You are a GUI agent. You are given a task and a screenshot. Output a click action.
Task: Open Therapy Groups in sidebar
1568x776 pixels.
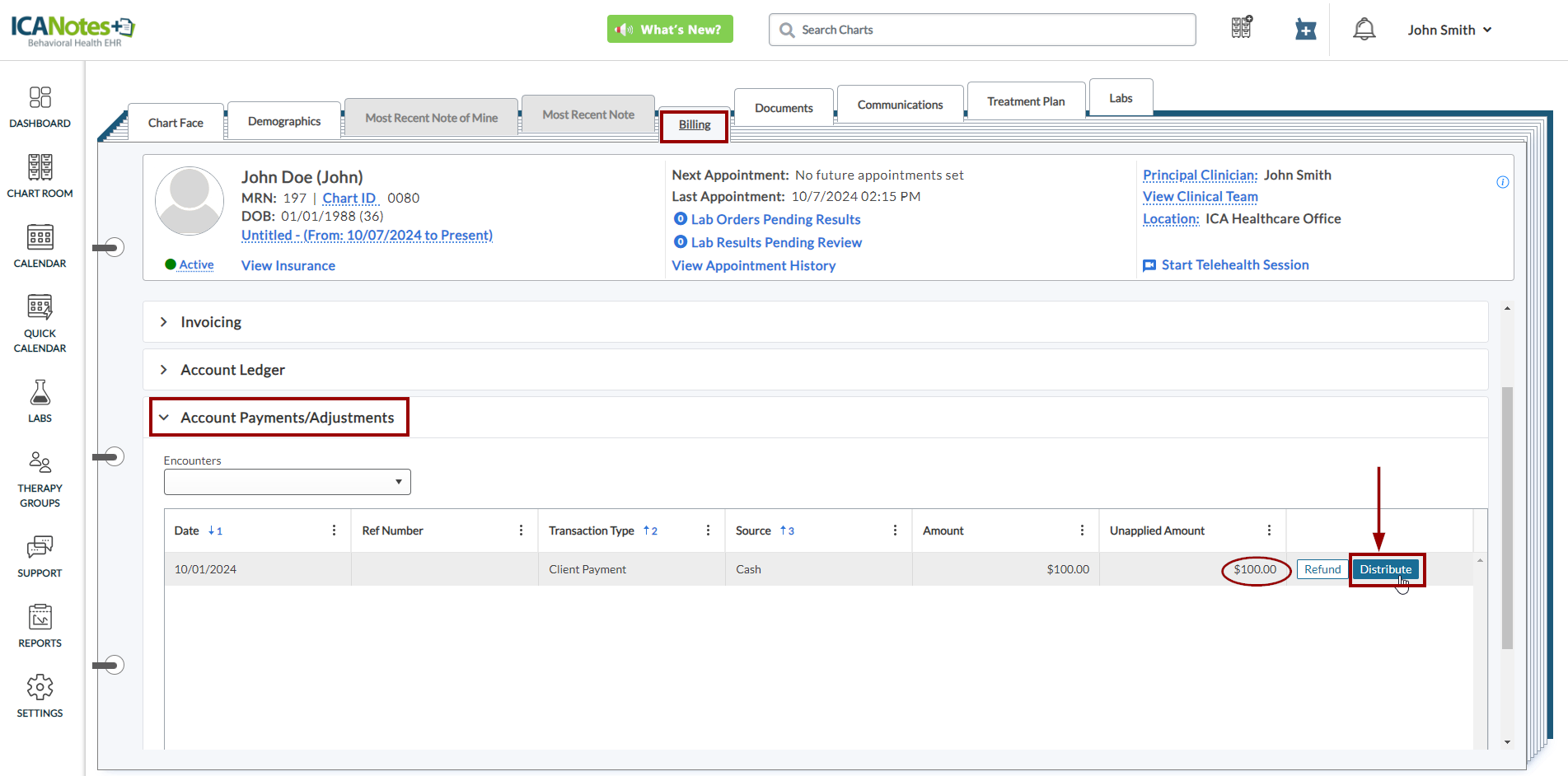pyautogui.click(x=40, y=479)
